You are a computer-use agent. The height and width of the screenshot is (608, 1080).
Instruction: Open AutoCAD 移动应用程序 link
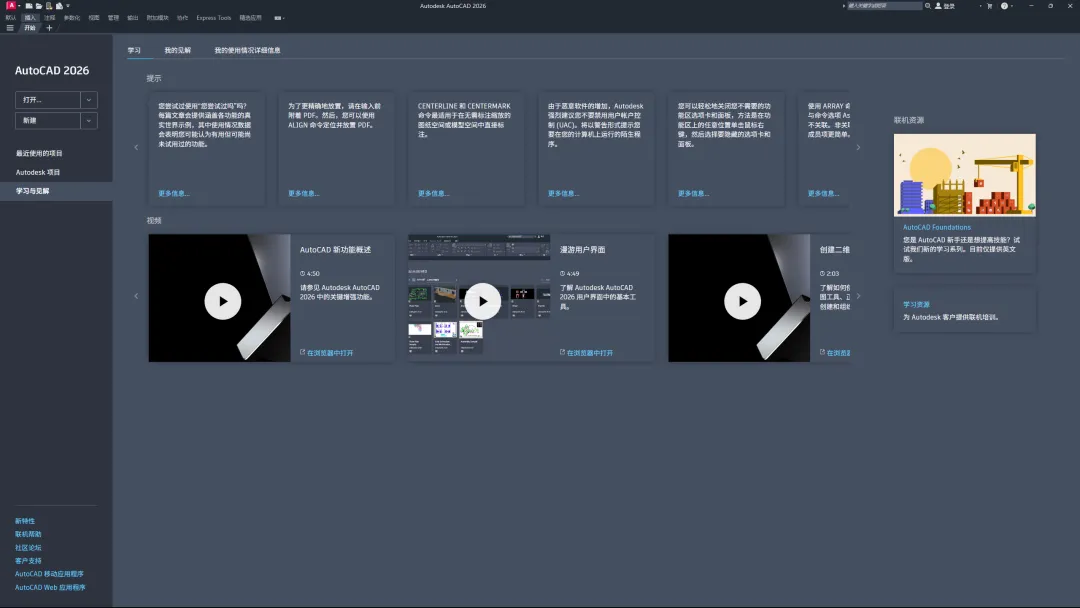(49, 574)
